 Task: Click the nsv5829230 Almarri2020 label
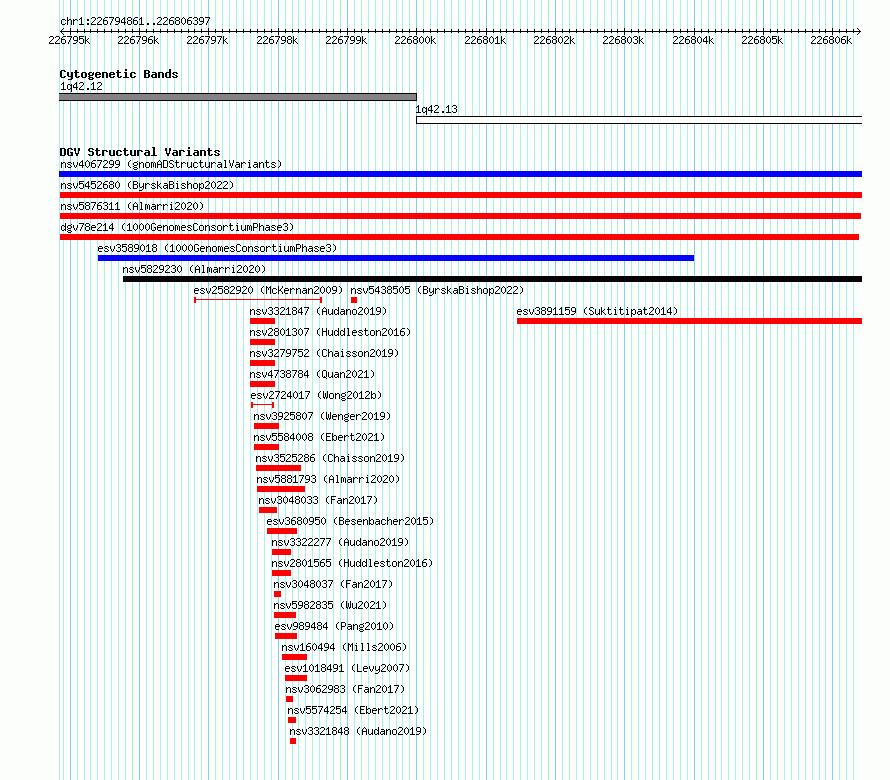[194, 269]
